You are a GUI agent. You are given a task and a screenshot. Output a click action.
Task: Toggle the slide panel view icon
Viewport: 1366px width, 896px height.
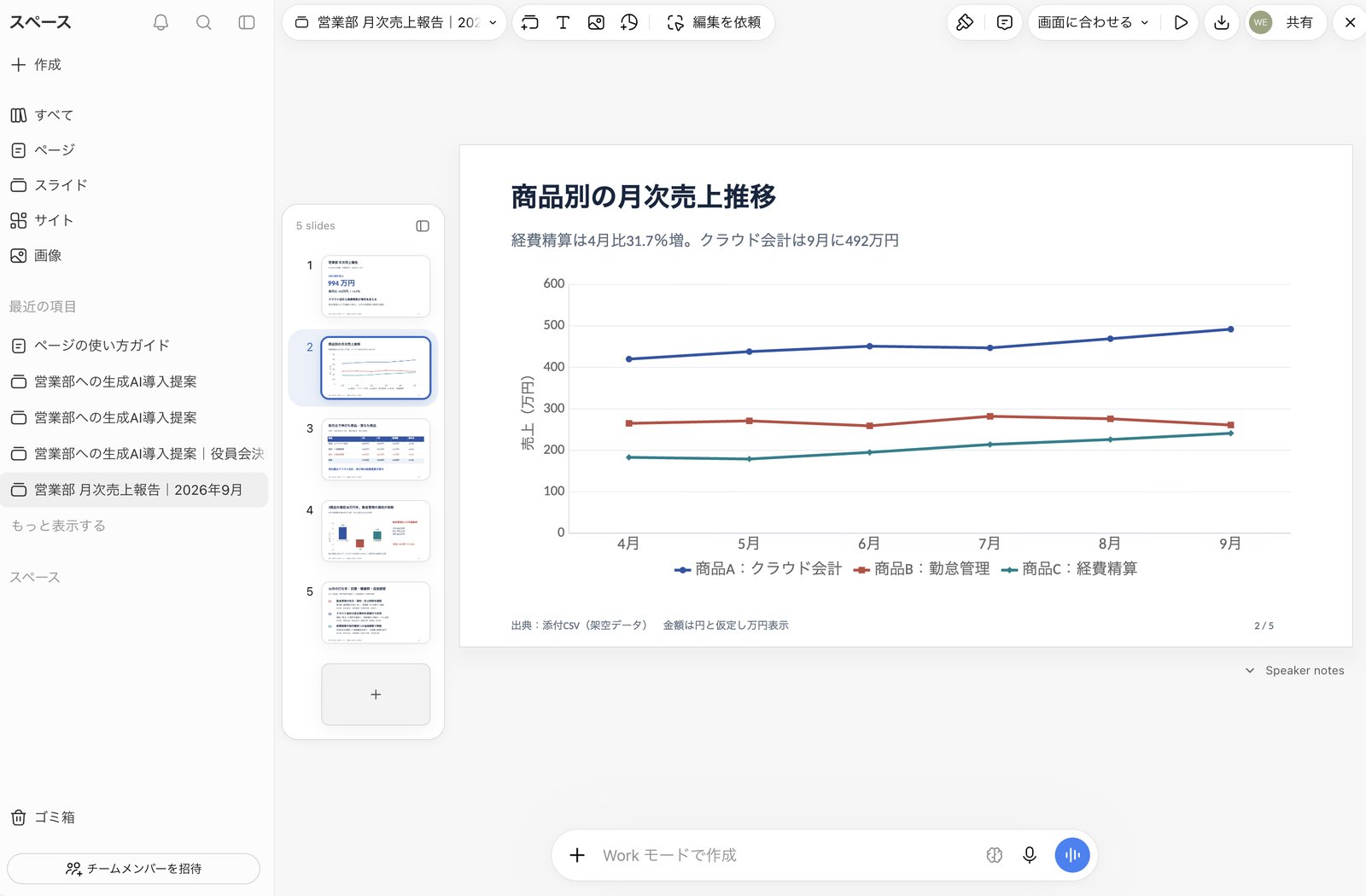tap(423, 225)
